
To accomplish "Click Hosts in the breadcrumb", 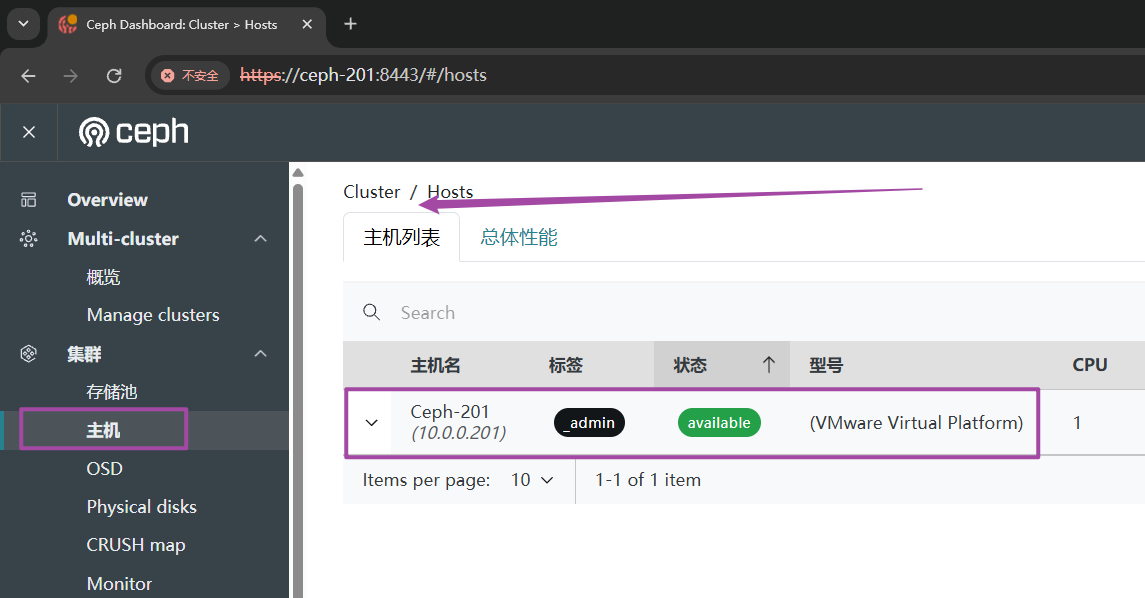I will (x=450, y=191).
